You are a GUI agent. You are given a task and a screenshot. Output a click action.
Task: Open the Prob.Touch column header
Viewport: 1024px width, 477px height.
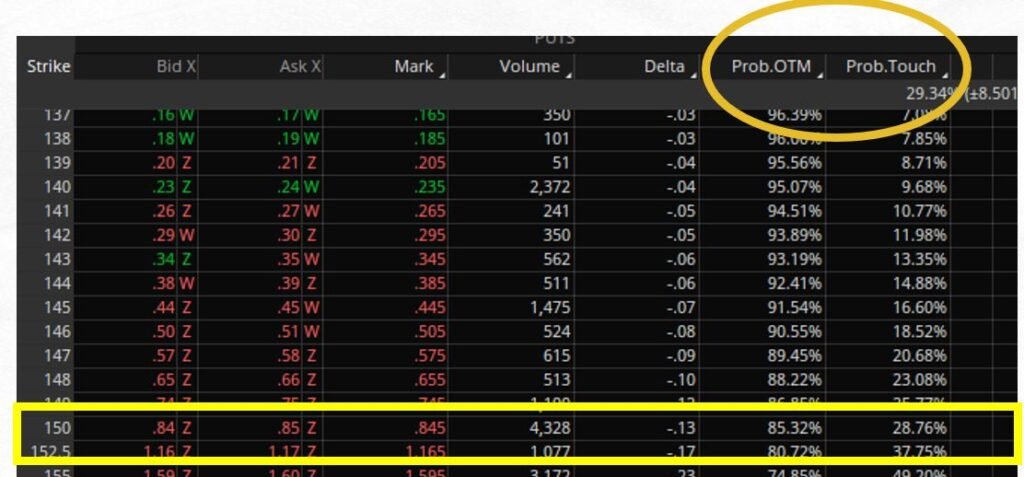[x=890, y=67]
